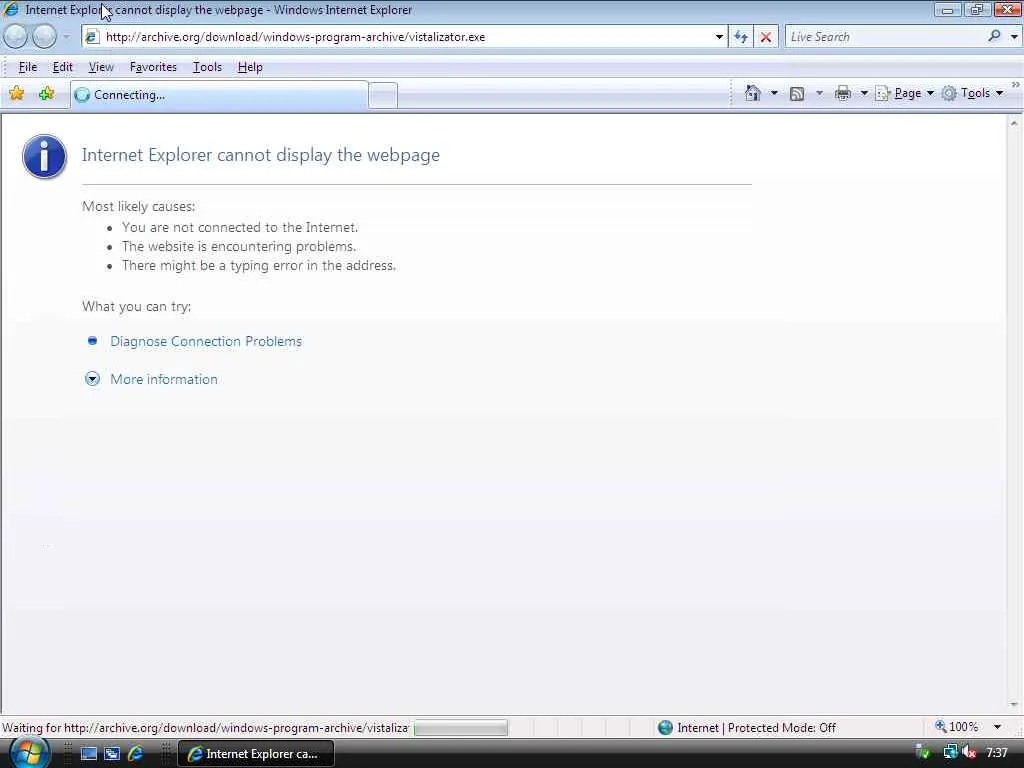The height and width of the screenshot is (768, 1024).
Task: Open the Help menu
Action: (250, 67)
